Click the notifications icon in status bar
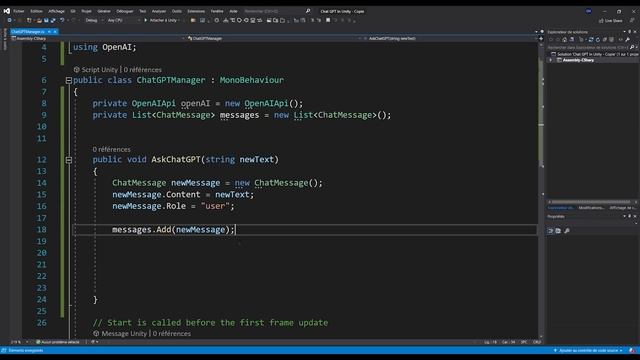The width and height of the screenshot is (640, 360). click(632, 351)
